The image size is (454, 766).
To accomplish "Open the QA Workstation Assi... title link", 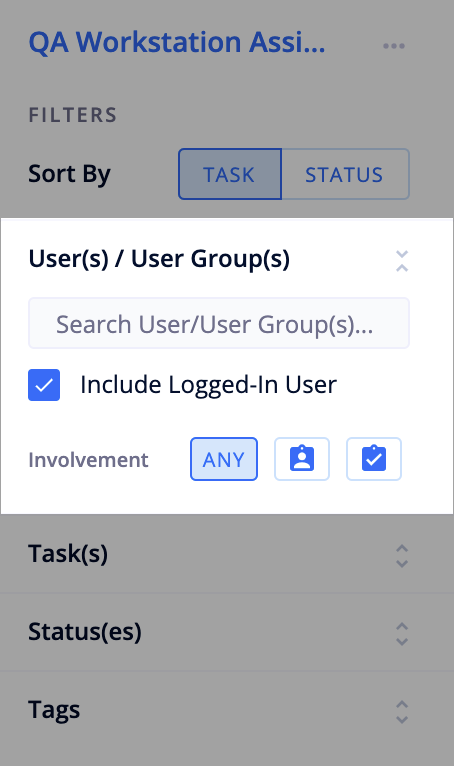I will 177,43.
